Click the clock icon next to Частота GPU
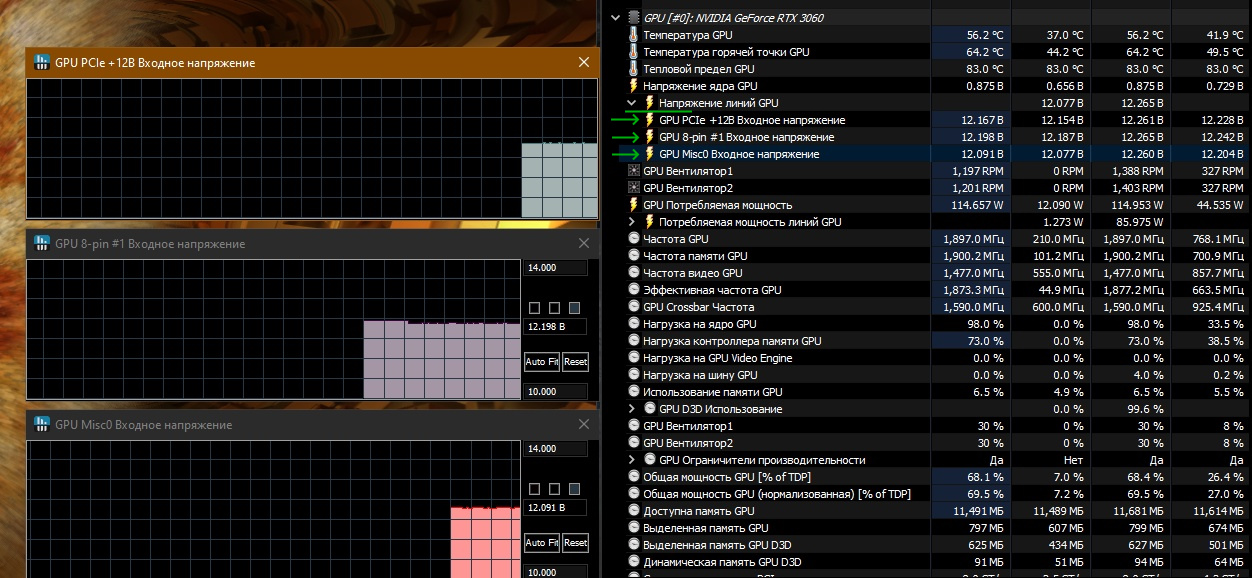 coord(633,239)
